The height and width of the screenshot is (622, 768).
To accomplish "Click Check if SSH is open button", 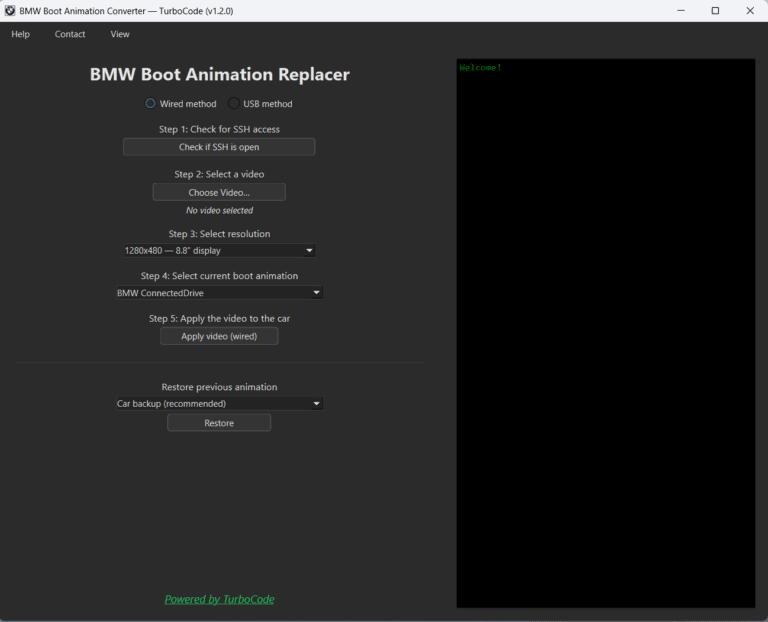I will 219,147.
